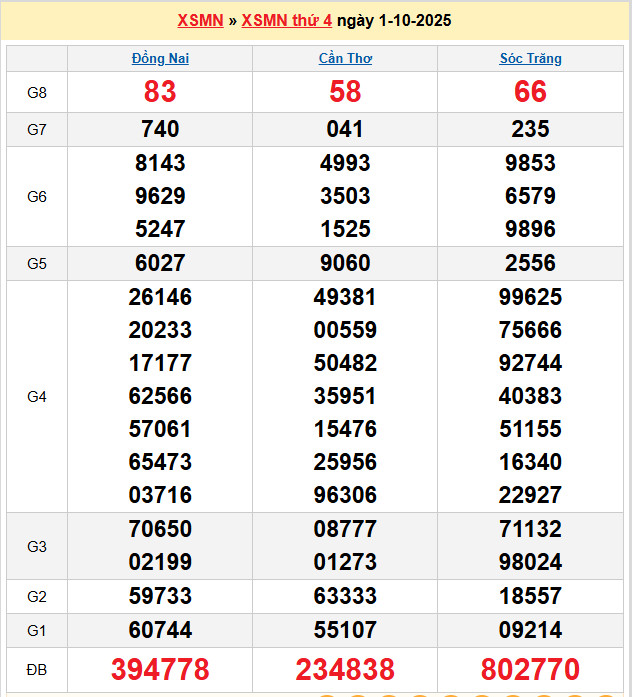
Task: Select the G4 row label
Action: [x=37, y=397]
